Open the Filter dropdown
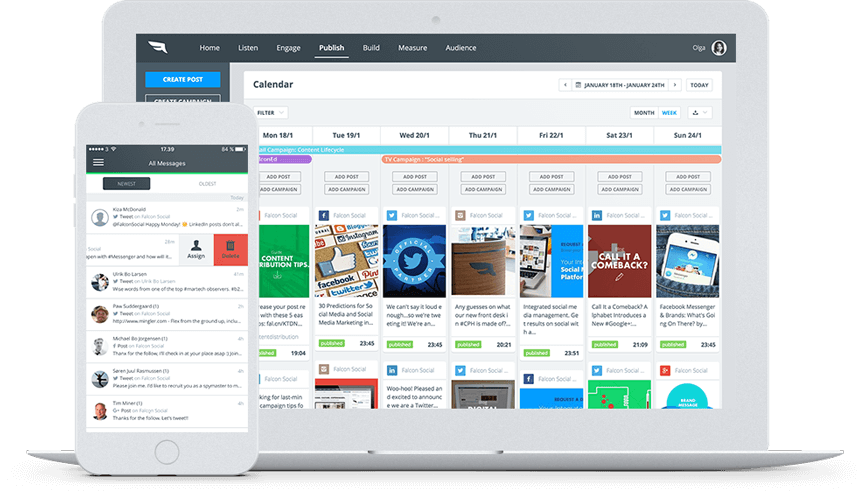 coord(271,113)
